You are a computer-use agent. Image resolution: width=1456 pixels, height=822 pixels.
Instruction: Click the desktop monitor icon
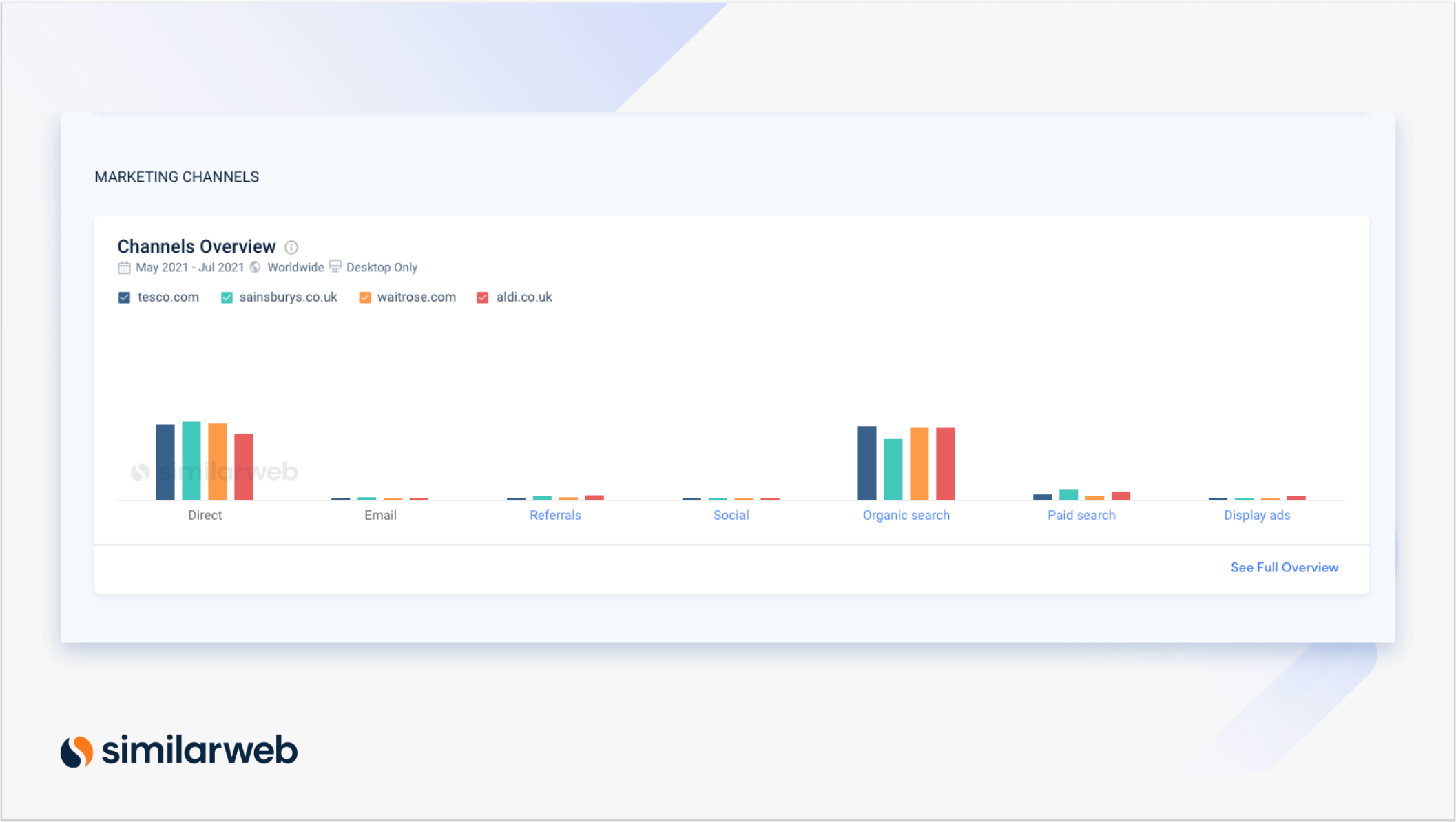tap(335, 266)
